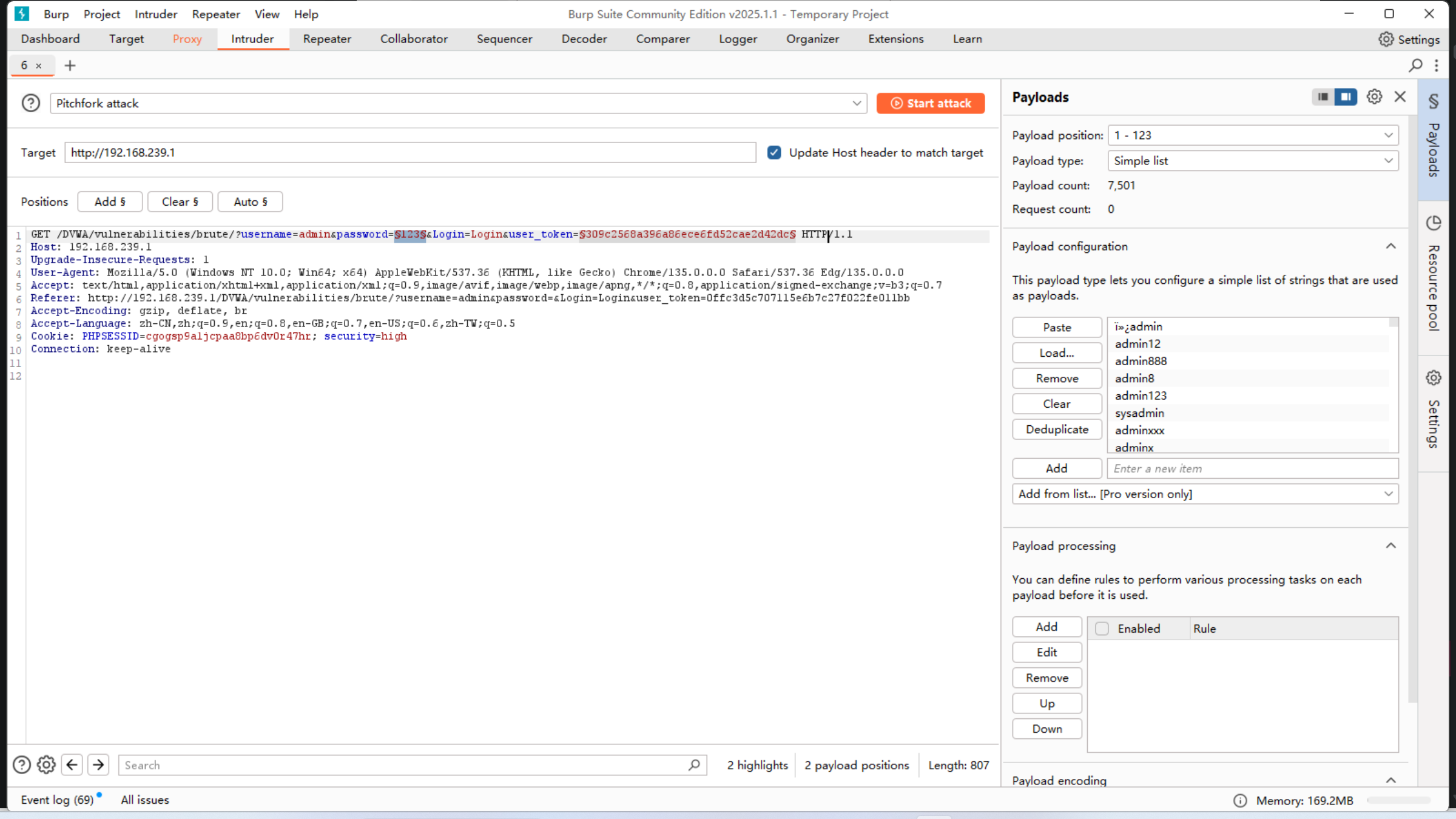Screen dimensions: 1456x819
Task: Click the memory info icon
Action: click(1240, 801)
